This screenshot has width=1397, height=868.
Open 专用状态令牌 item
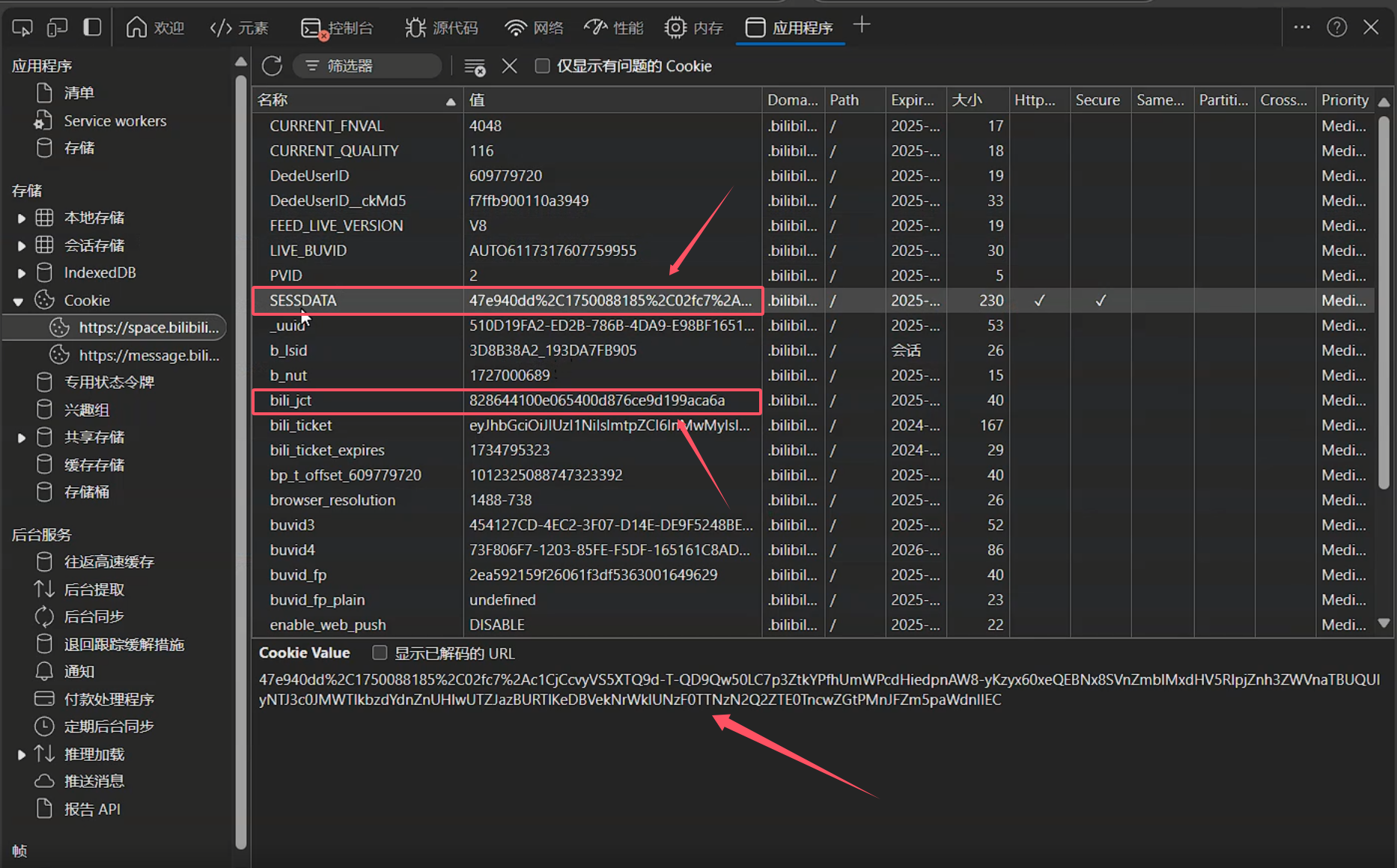(109, 382)
